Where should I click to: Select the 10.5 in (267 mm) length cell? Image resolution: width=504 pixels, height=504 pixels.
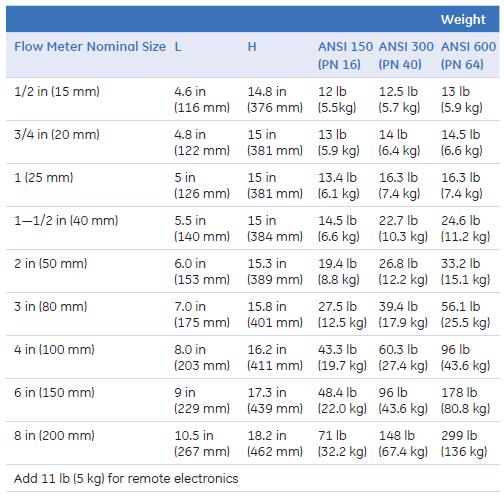click(x=202, y=443)
